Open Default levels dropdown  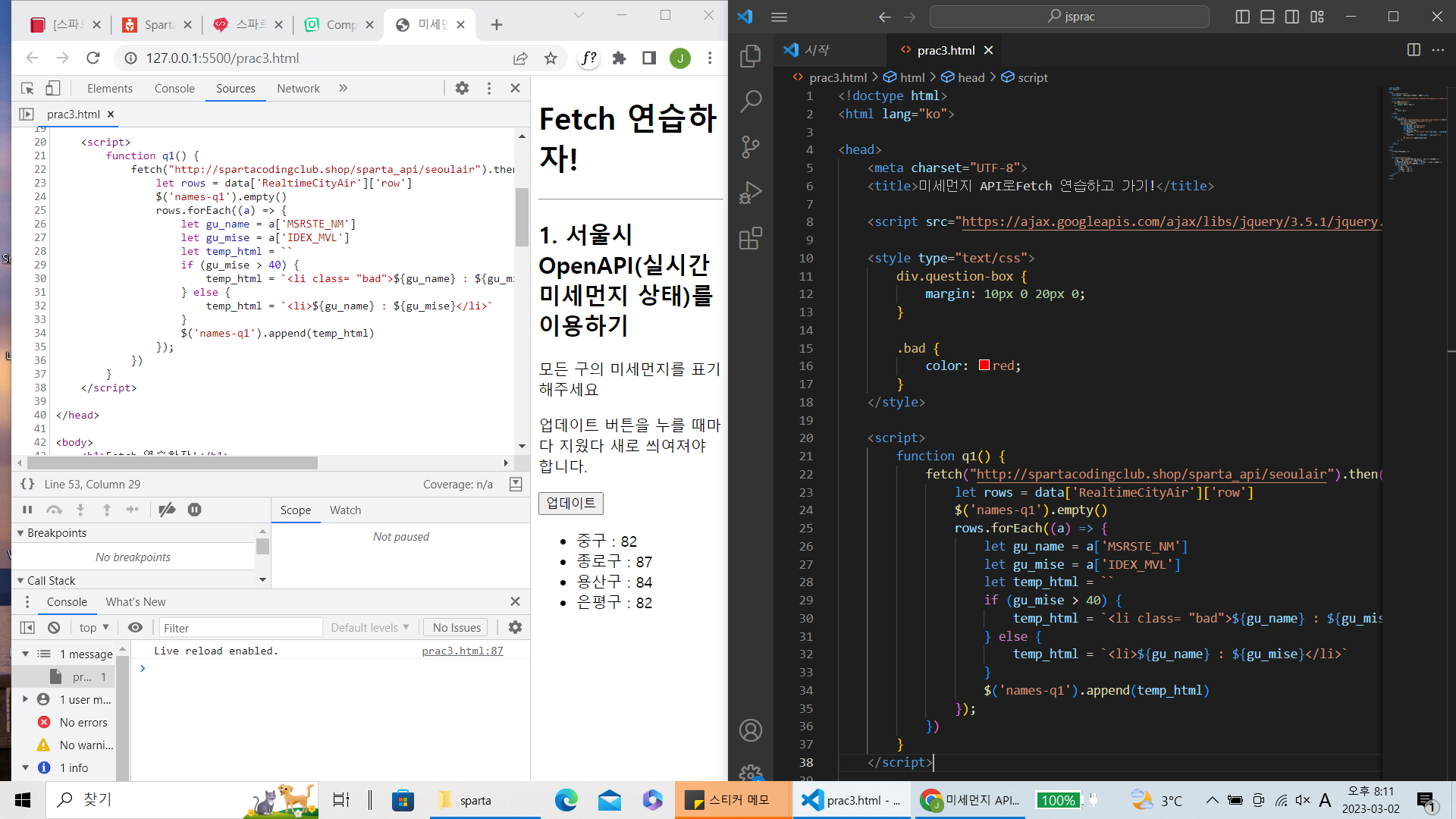(370, 628)
